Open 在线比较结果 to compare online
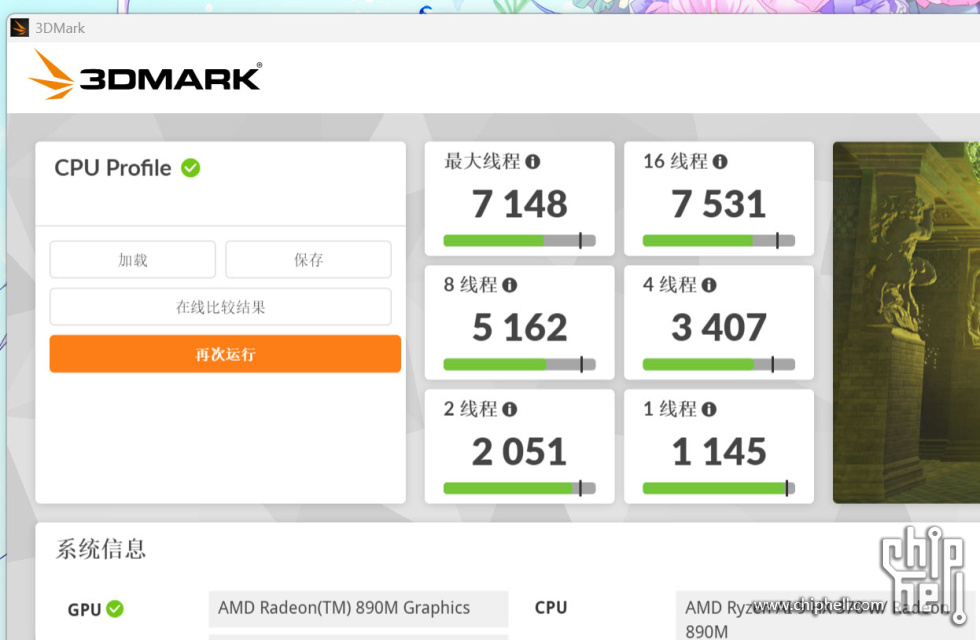This screenshot has height=640, width=980. (221, 307)
